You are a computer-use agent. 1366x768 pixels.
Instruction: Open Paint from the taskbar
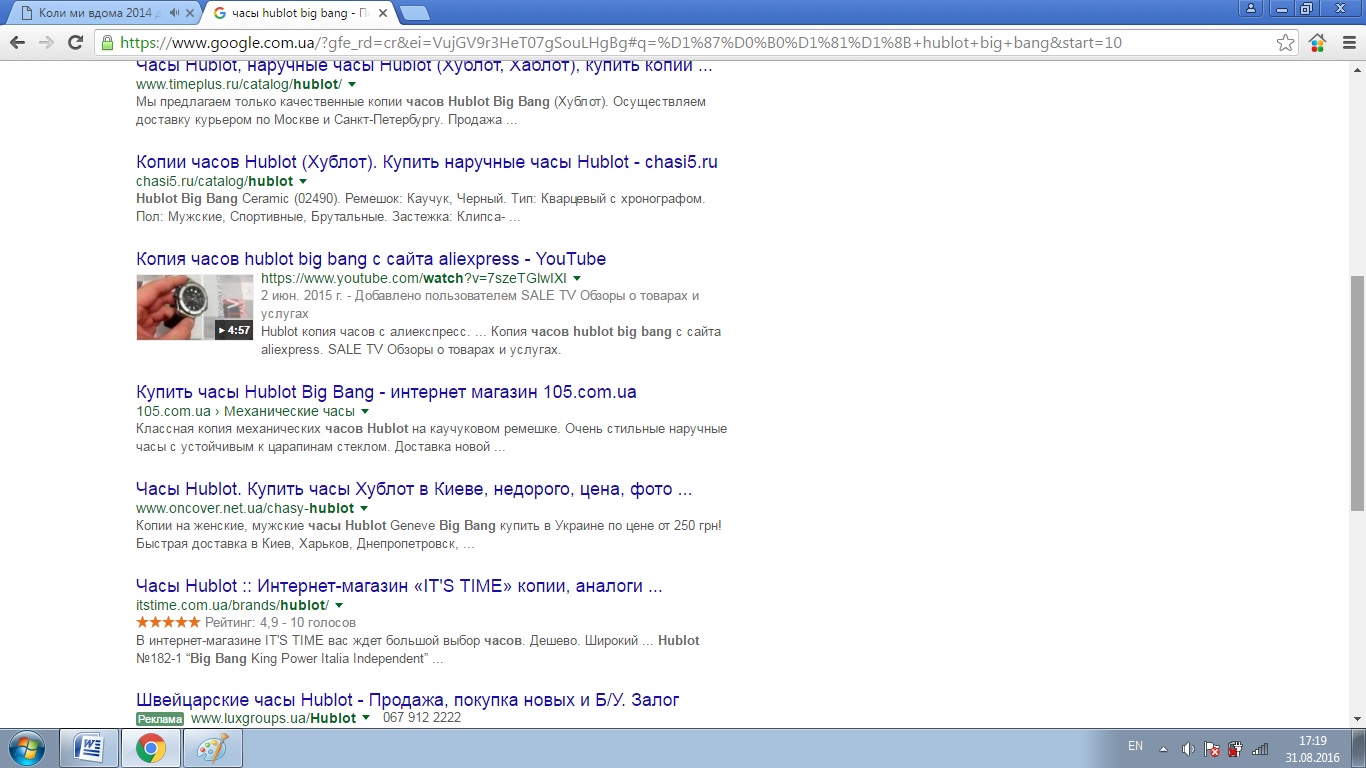point(212,748)
